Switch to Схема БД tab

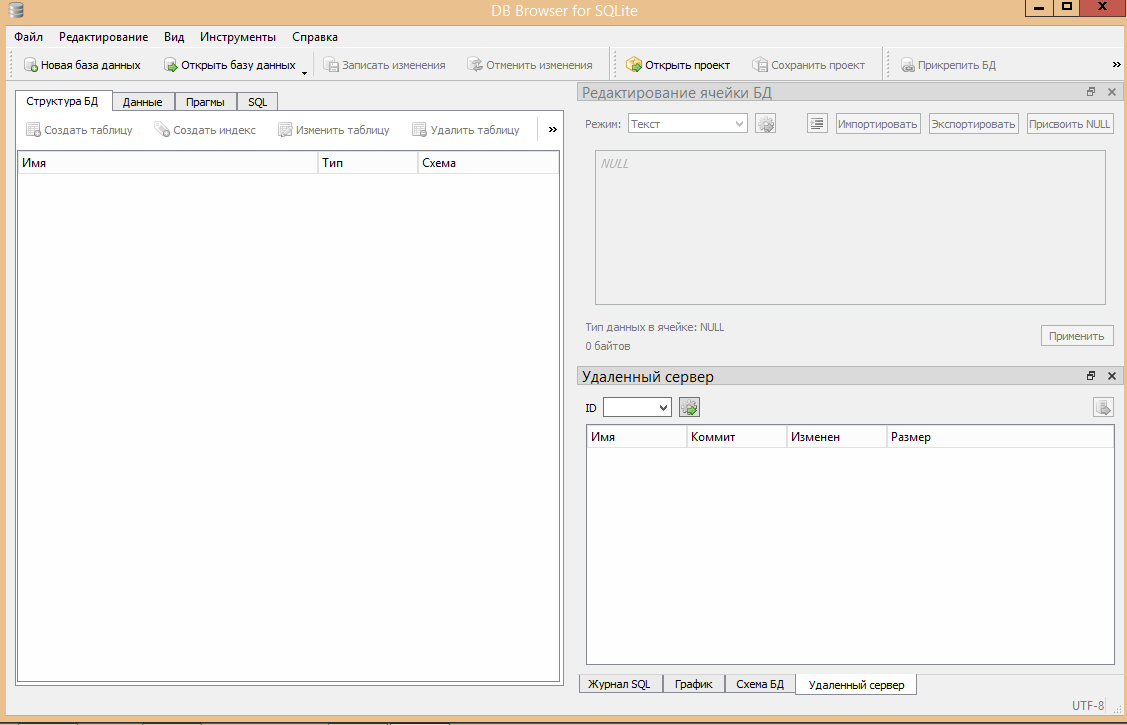(x=760, y=684)
